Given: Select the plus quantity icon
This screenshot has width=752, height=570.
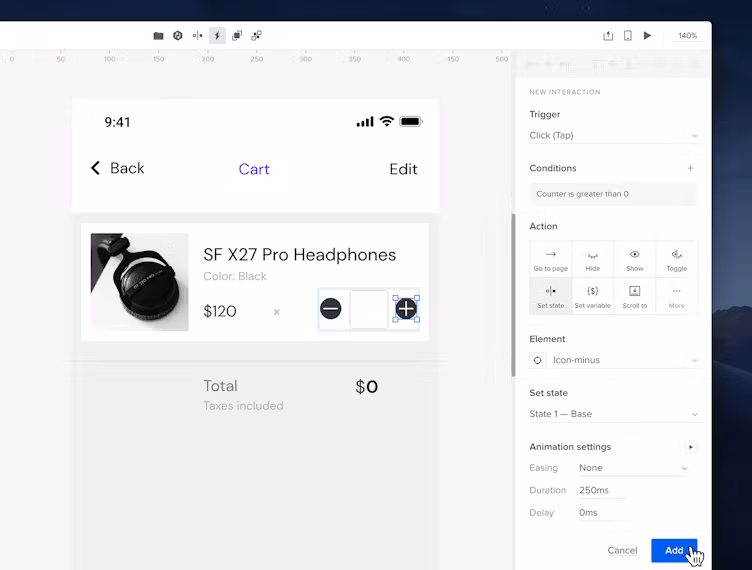Looking at the screenshot, I should 406,309.
